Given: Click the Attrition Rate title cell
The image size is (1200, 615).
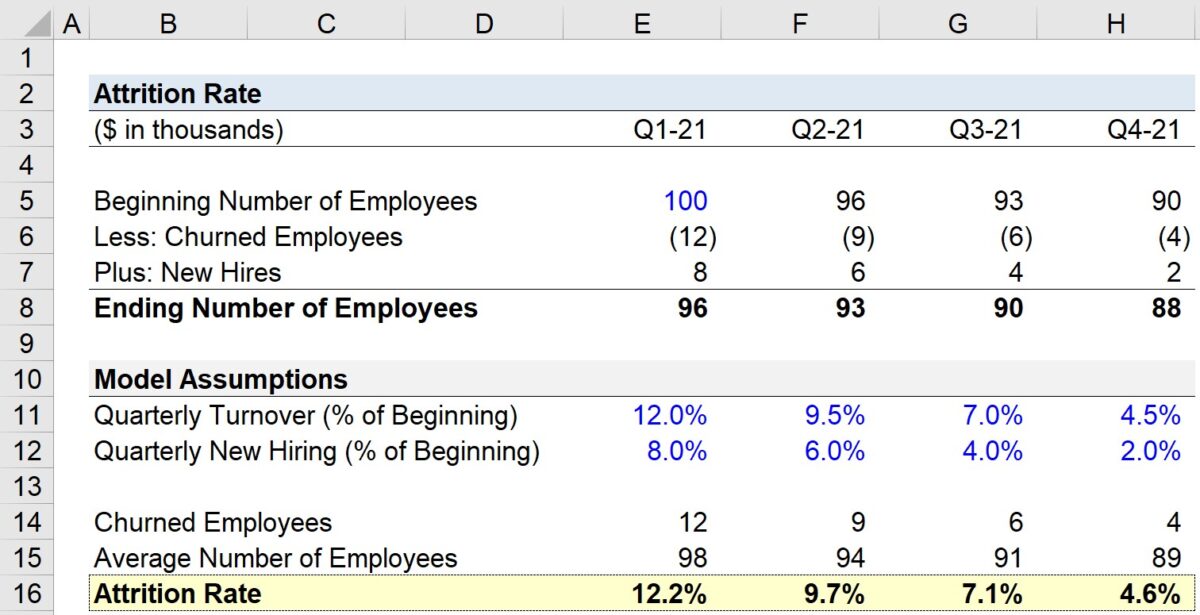Looking at the screenshot, I should (x=176, y=93).
